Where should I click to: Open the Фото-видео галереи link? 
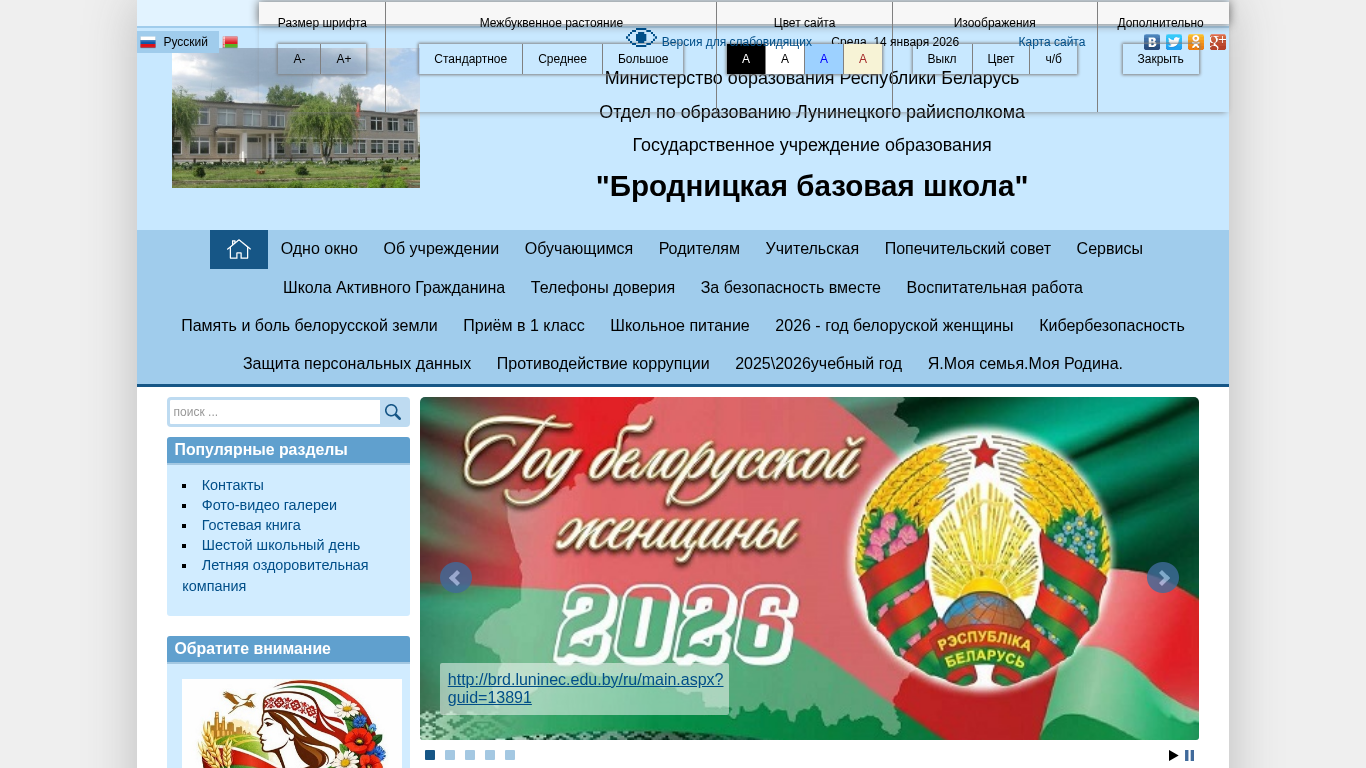[269, 505]
